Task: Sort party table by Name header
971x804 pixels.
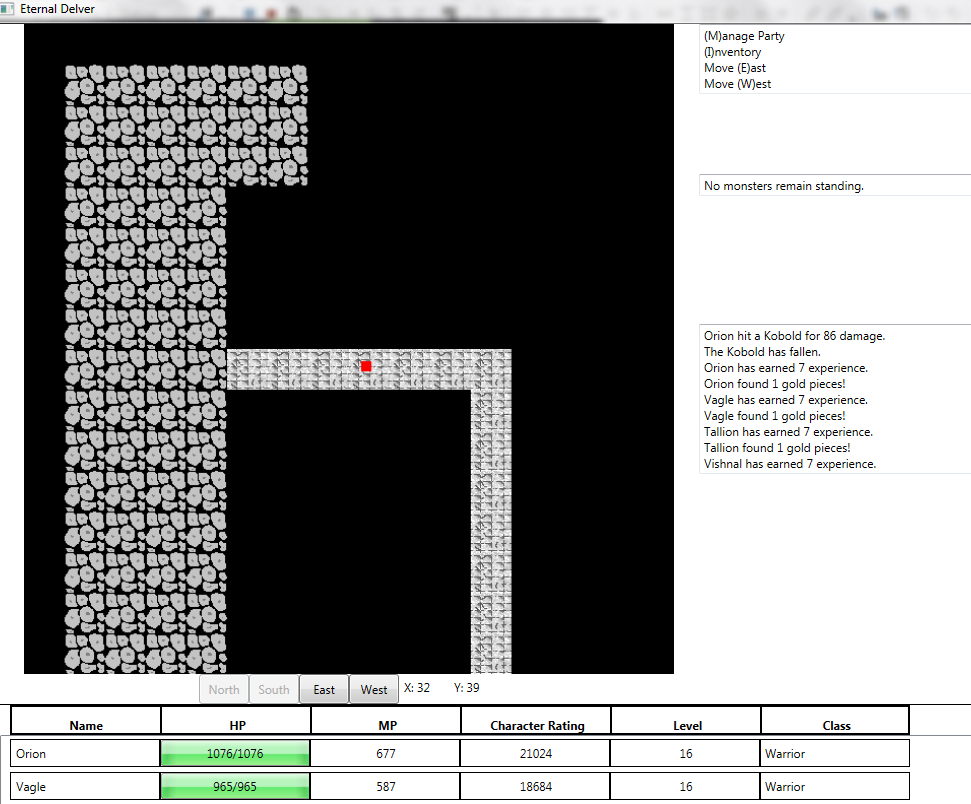Action: click(86, 725)
